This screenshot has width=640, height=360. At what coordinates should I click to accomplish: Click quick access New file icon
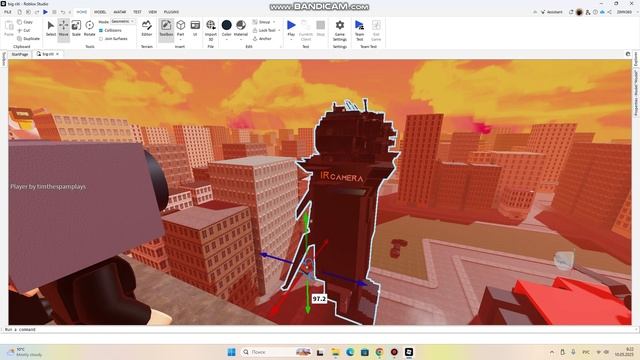click(19, 12)
